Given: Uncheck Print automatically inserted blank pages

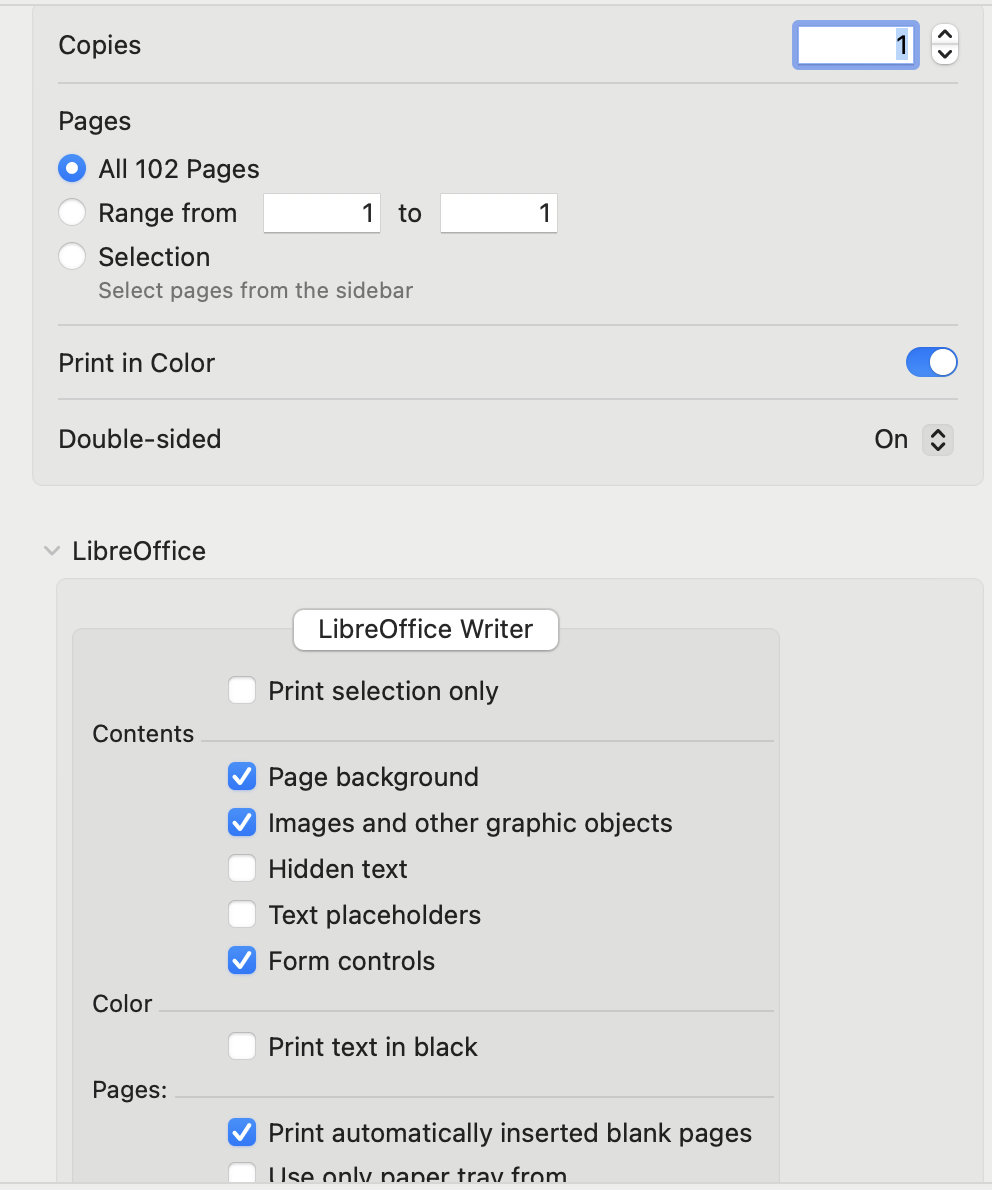Looking at the screenshot, I should click(x=242, y=1133).
